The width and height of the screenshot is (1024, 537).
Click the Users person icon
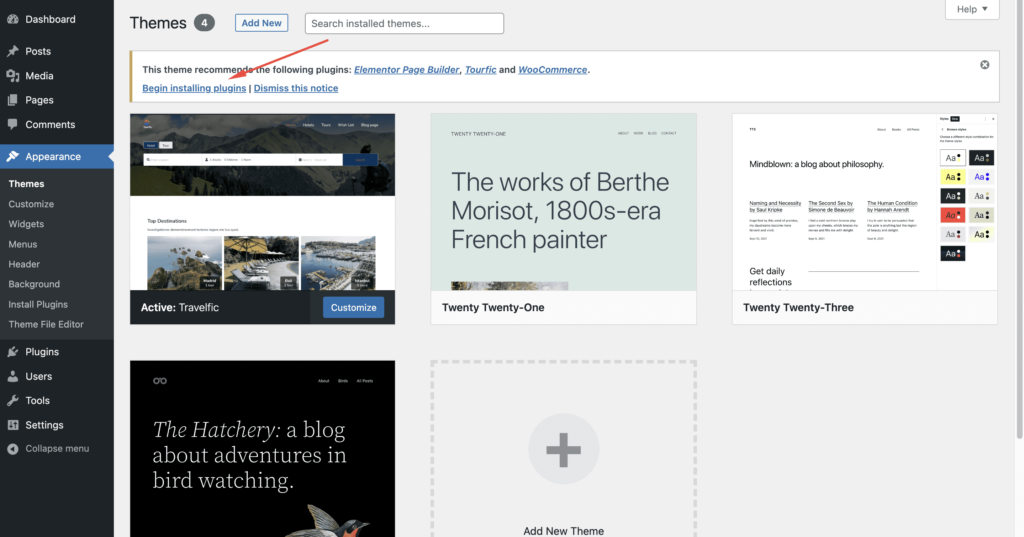[x=12, y=376]
